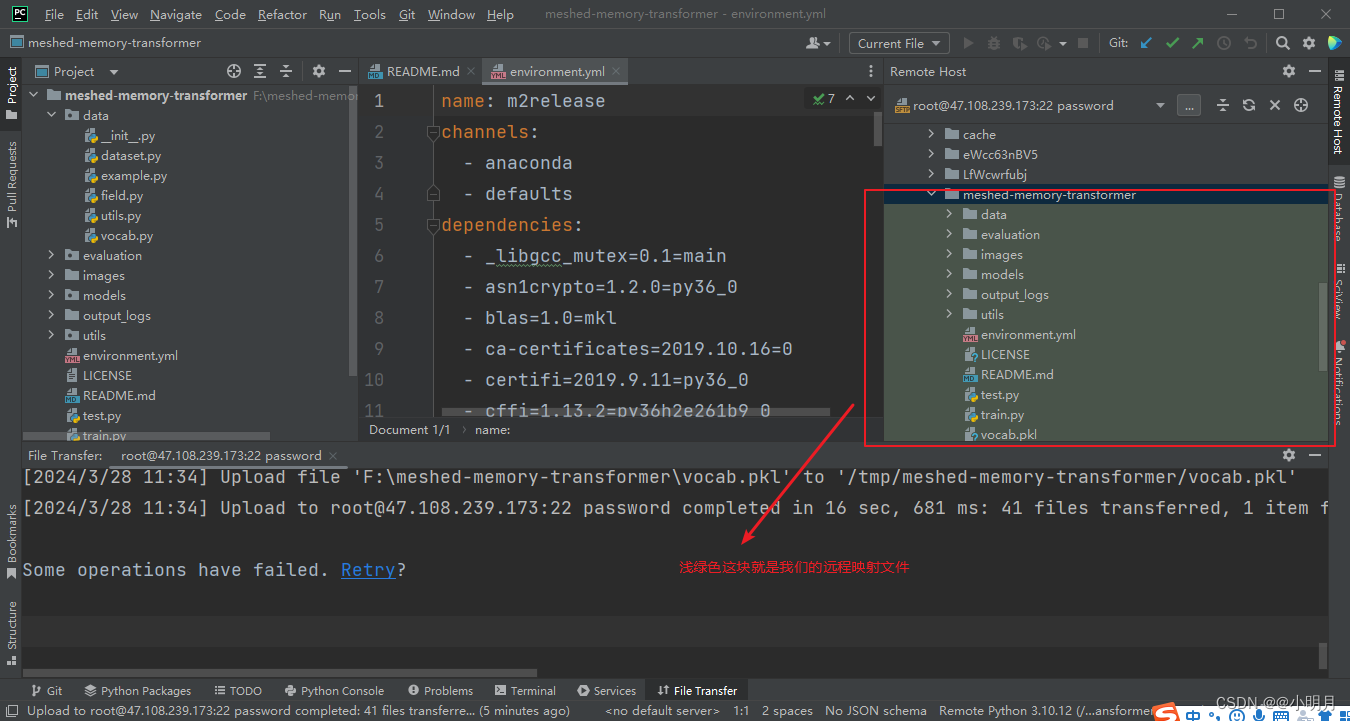
Task: Open IDE settings gear in main toolbar
Action: click(x=1309, y=43)
